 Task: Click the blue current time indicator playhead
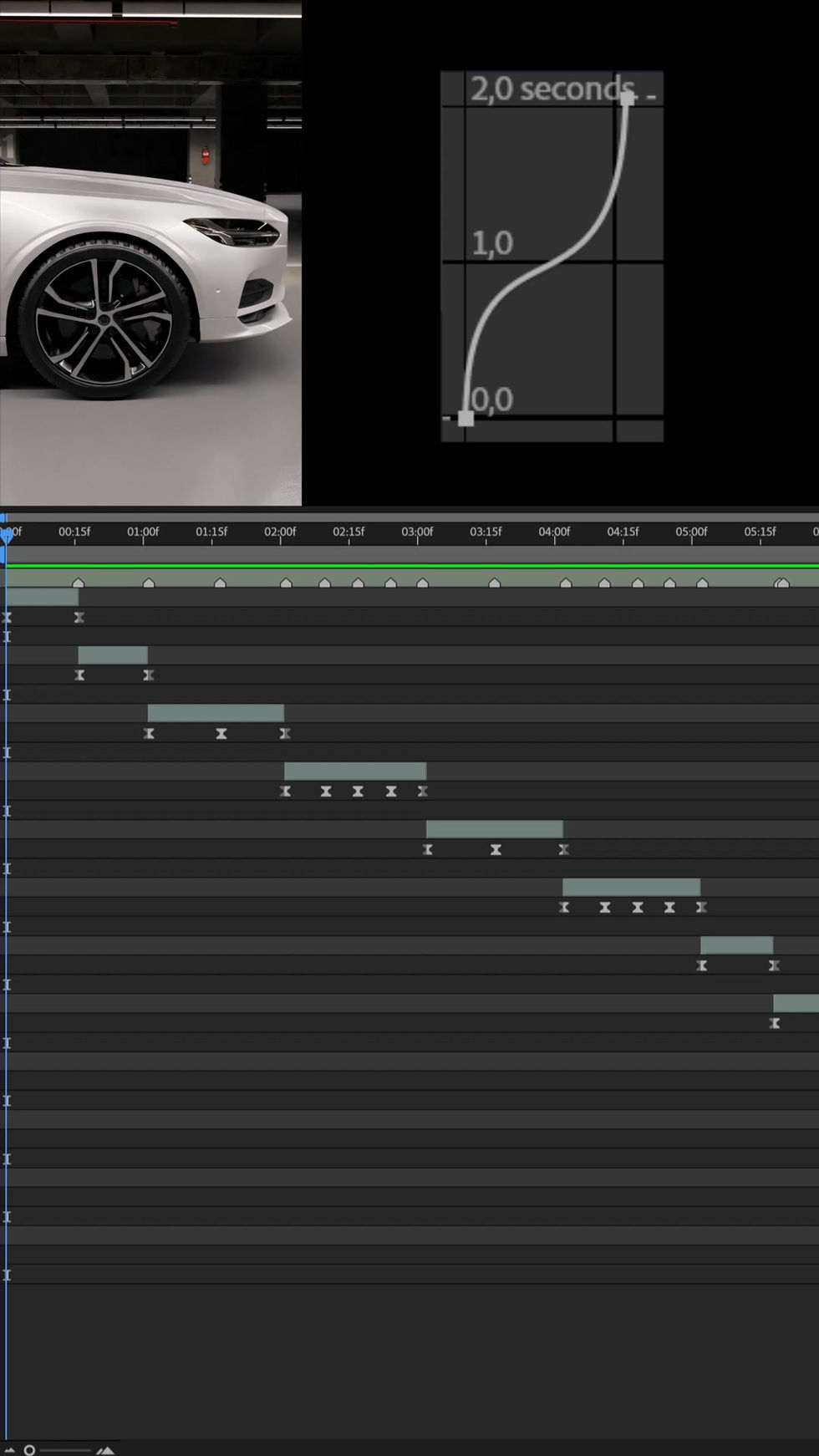(x=6, y=535)
